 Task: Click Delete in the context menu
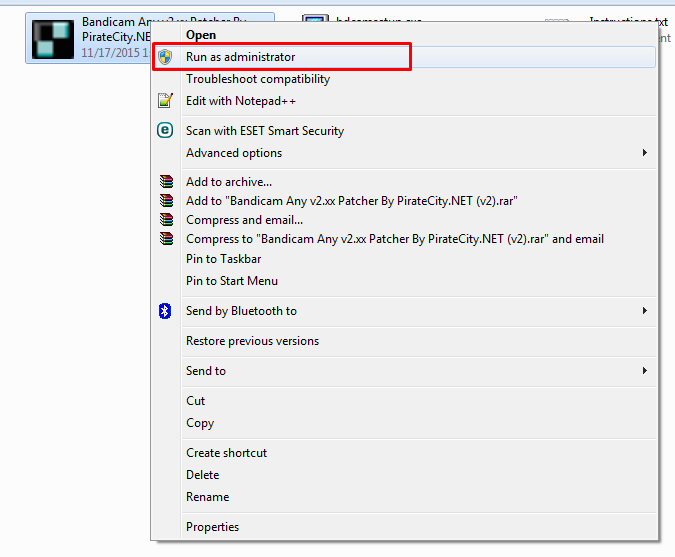pos(203,475)
